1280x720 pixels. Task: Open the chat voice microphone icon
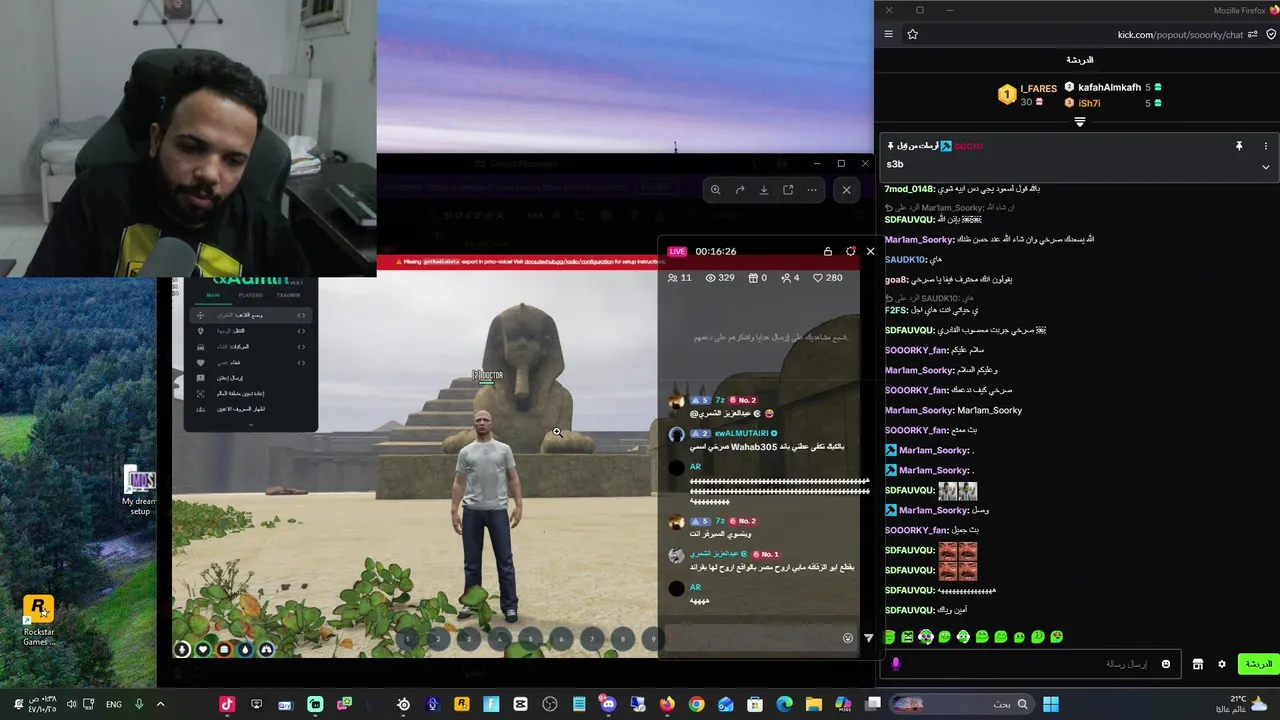coord(895,664)
